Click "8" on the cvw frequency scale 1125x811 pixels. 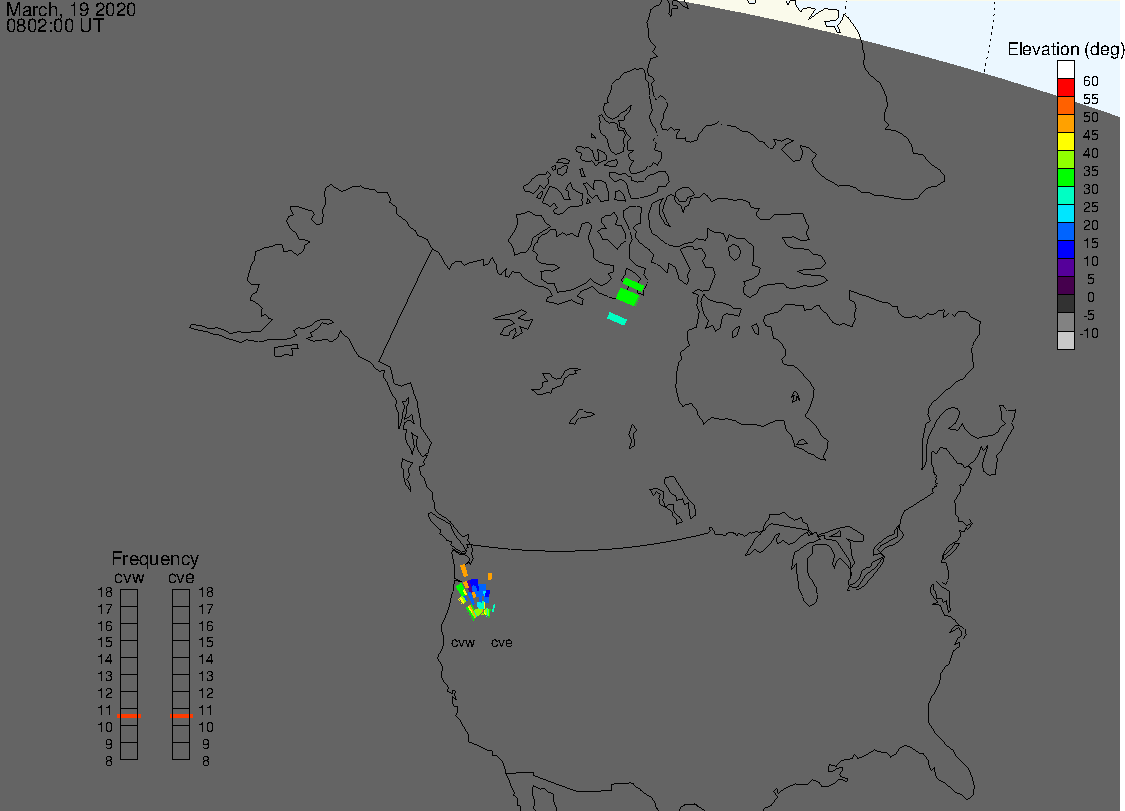[x=109, y=761]
